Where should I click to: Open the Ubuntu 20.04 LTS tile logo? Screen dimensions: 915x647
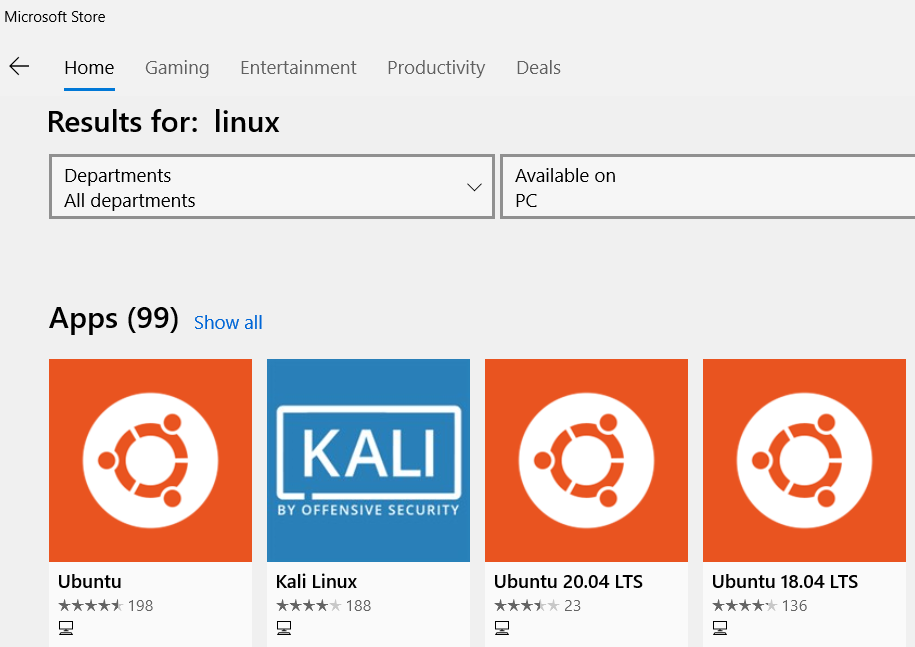586,460
